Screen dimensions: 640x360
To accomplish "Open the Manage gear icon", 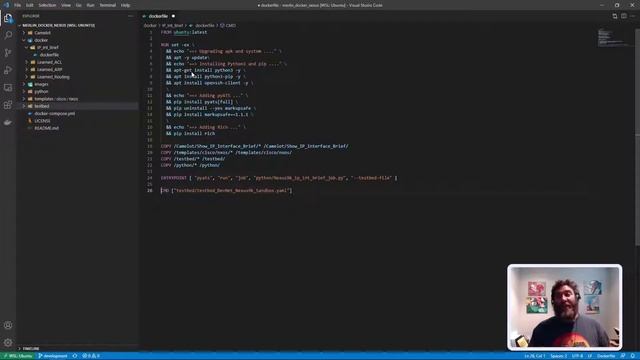I will (8, 342).
